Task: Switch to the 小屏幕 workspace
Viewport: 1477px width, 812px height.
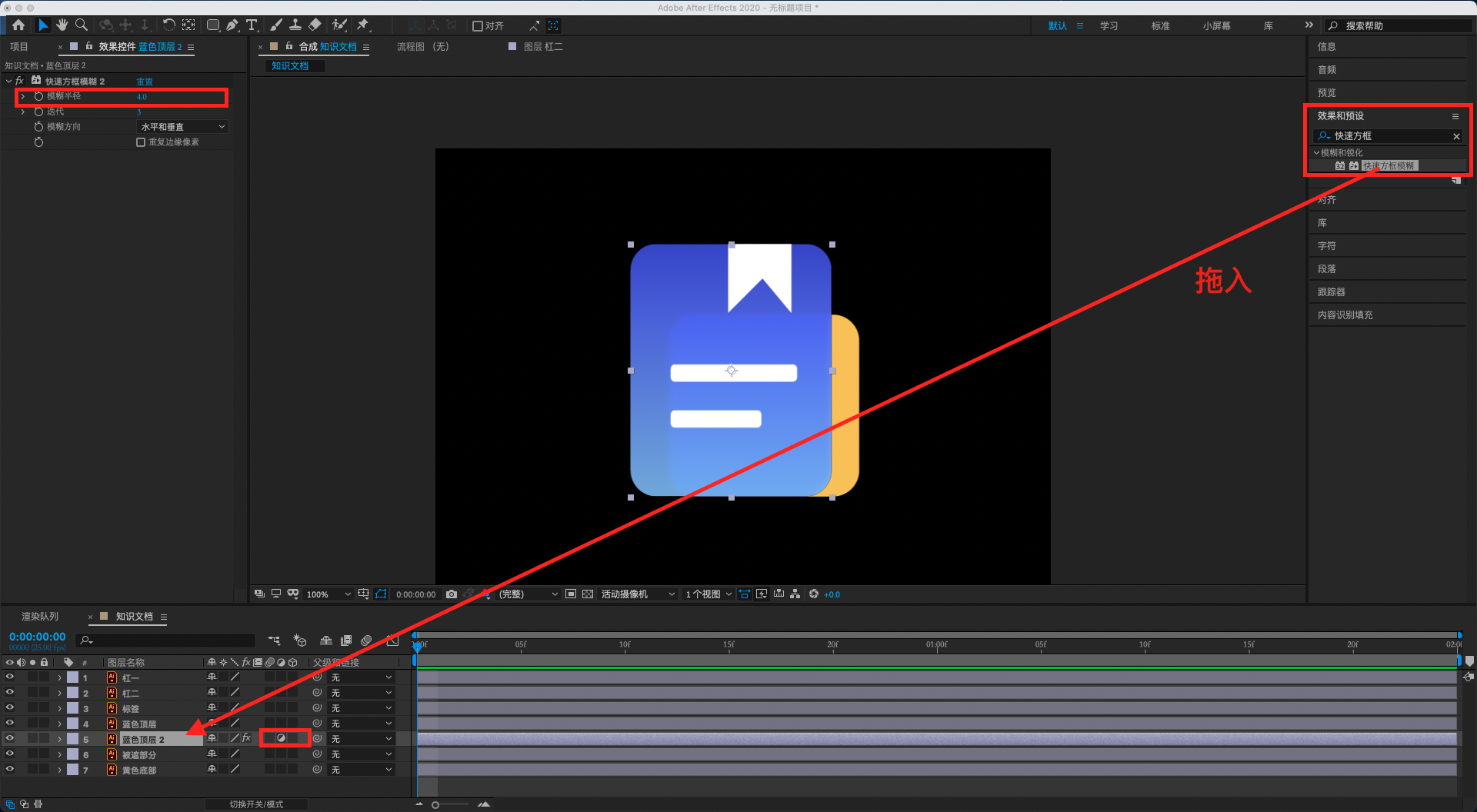Action: 1216,26
